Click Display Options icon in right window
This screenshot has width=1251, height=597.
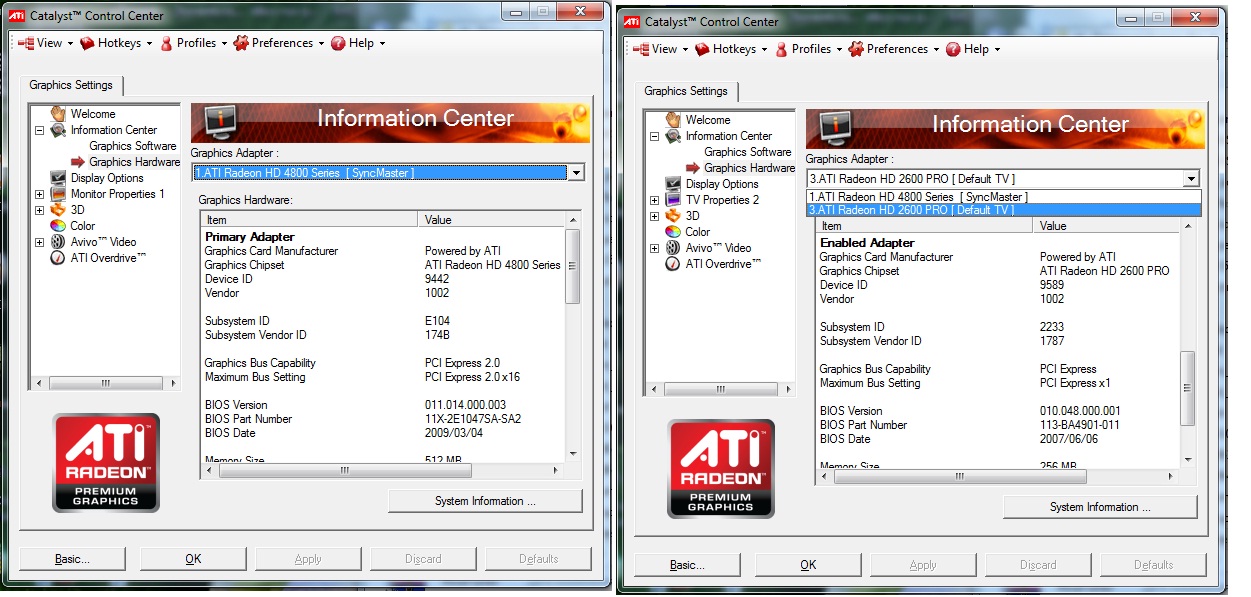(x=673, y=184)
